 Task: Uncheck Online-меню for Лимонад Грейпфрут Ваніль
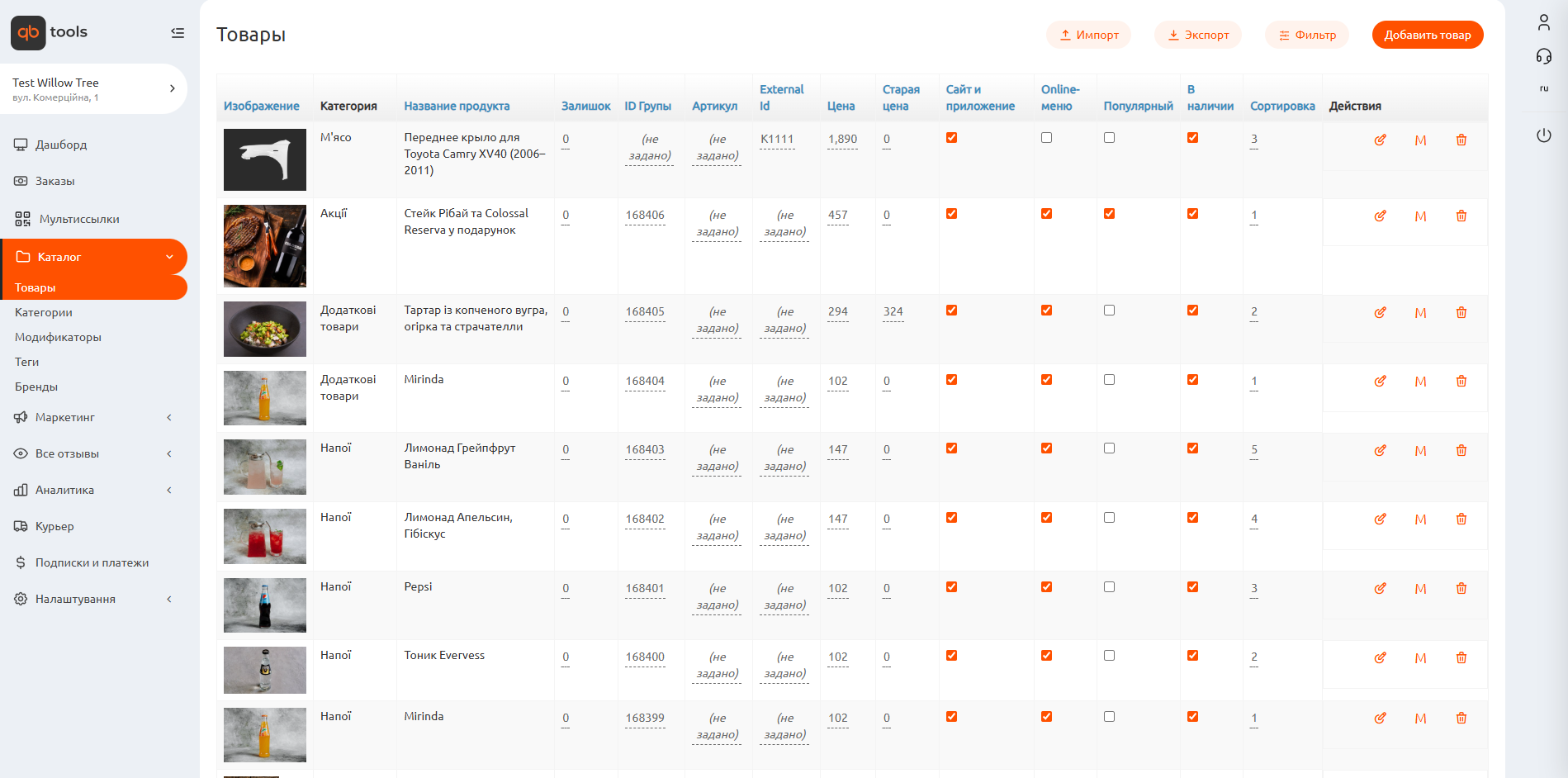pos(1046,448)
